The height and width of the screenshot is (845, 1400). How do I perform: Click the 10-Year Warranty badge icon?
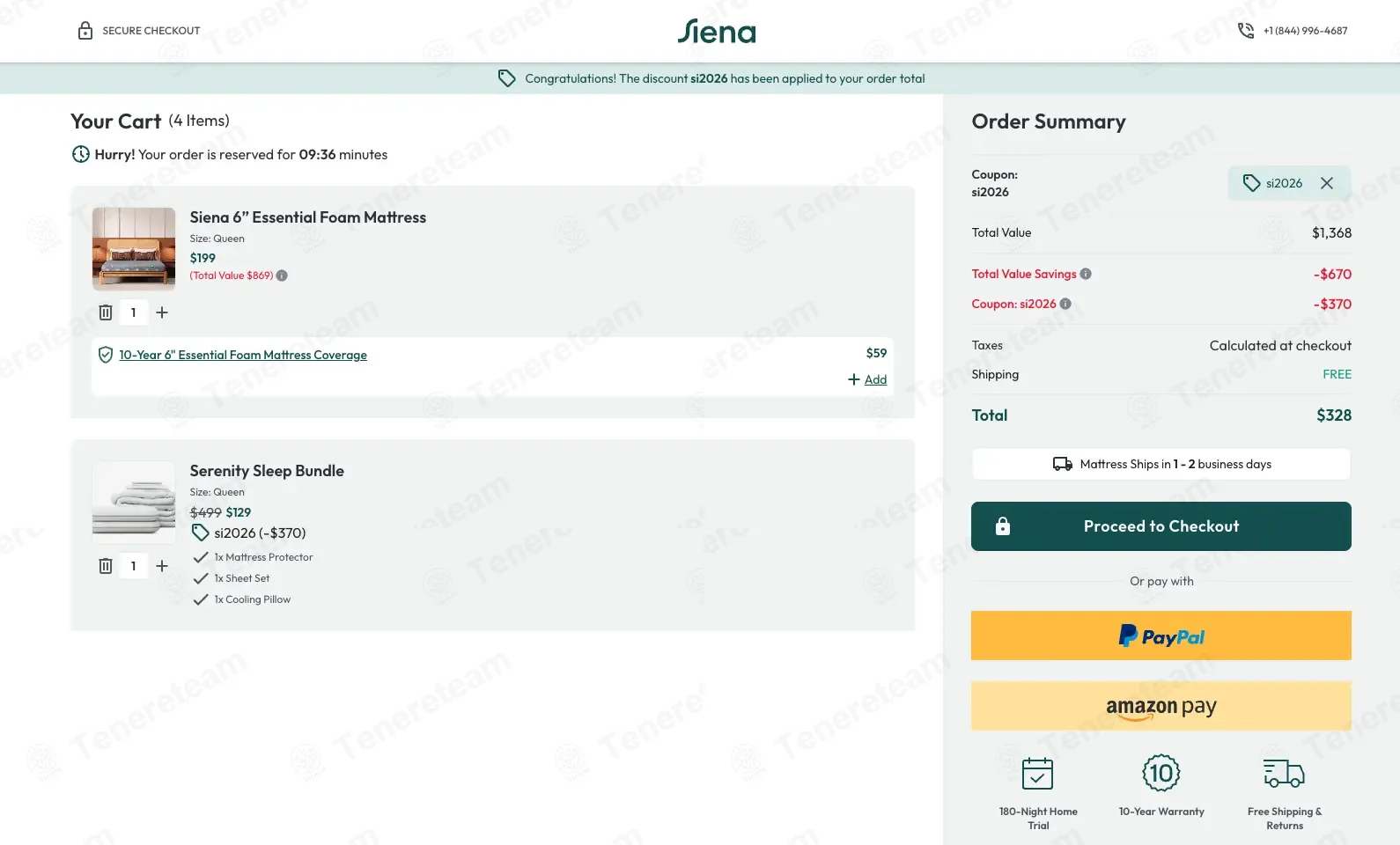tap(1161, 773)
